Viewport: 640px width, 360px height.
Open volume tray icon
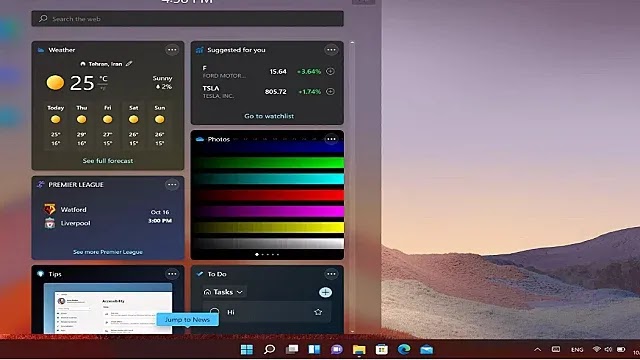[x=608, y=349]
